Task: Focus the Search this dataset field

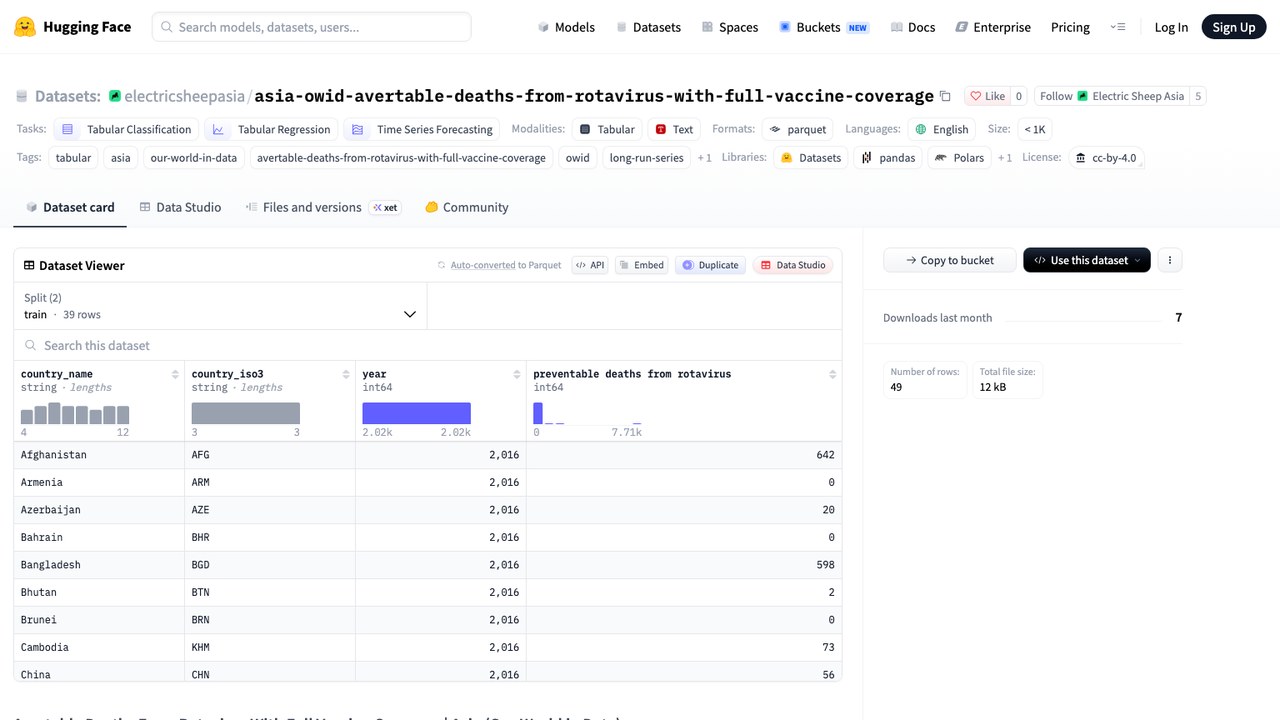Action: click(x=427, y=345)
